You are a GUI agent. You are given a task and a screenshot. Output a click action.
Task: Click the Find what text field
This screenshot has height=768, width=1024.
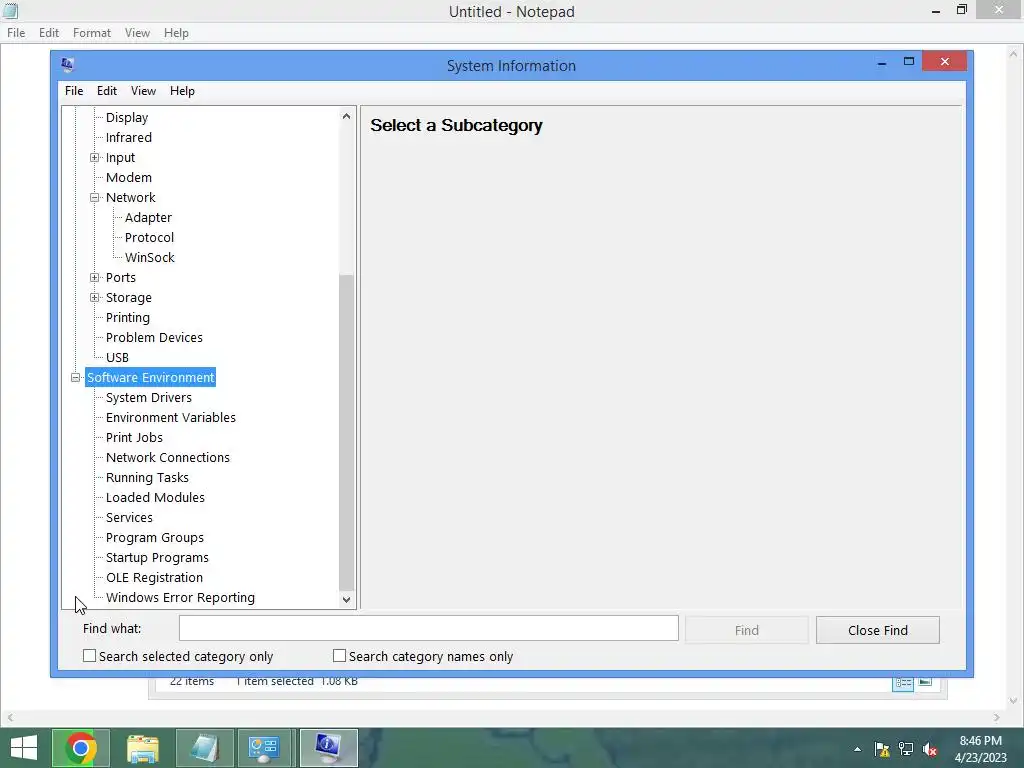coord(428,628)
